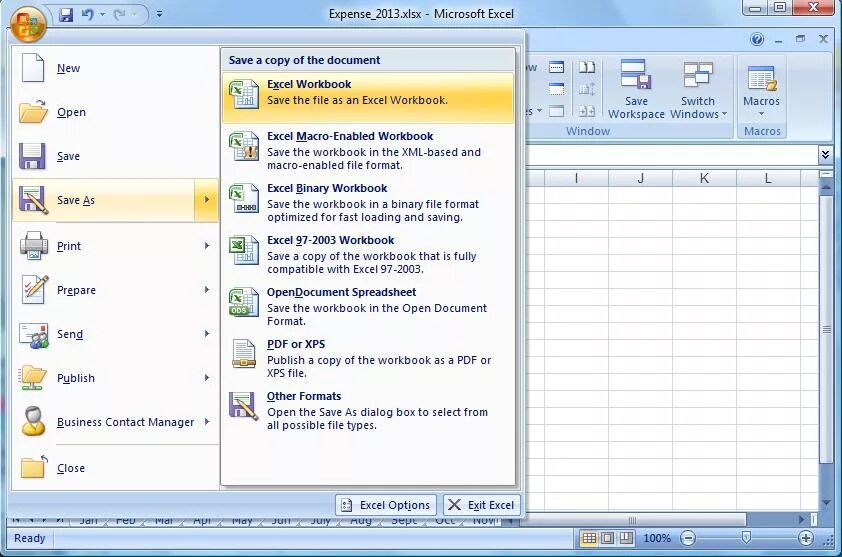Save as Excel 97-2003 Workbook
This screenshot has height=557, width=842.
(368, 255)
